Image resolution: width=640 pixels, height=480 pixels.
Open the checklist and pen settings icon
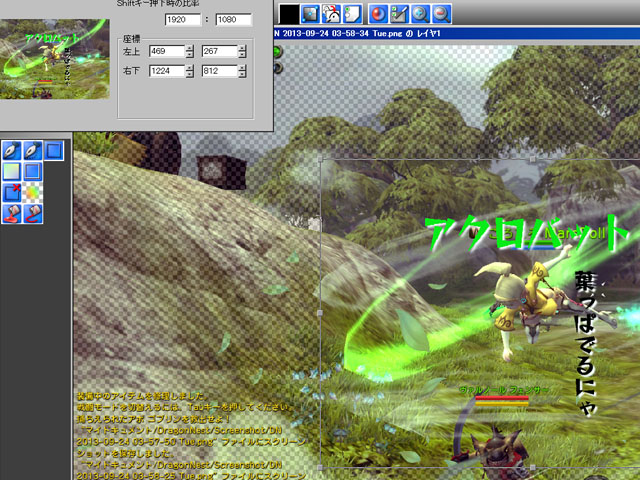point(399,14)
